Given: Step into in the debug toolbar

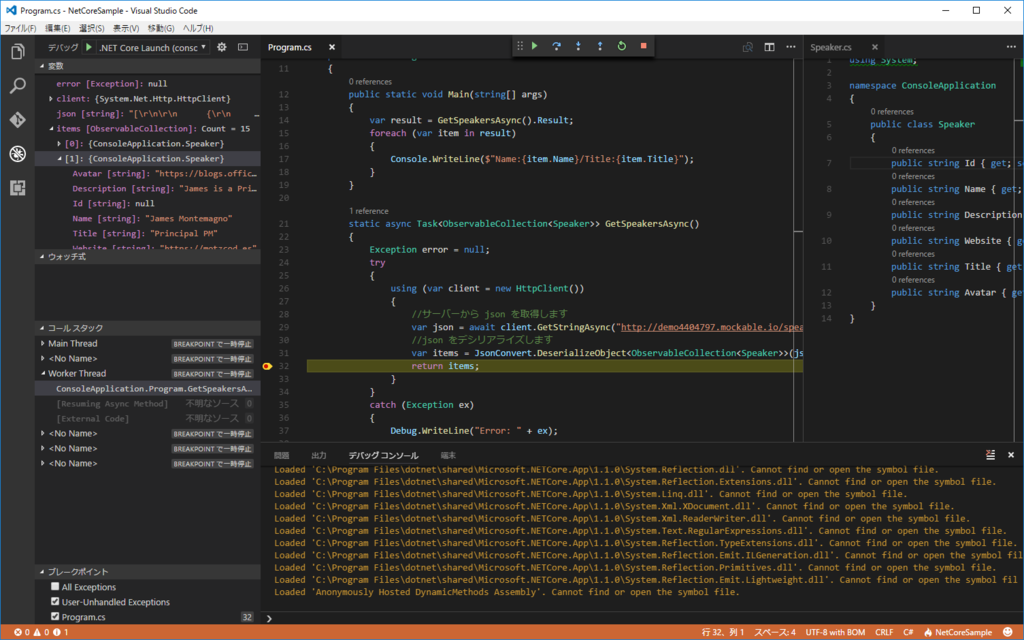Looking at the screenshot, I should point(578,46).
